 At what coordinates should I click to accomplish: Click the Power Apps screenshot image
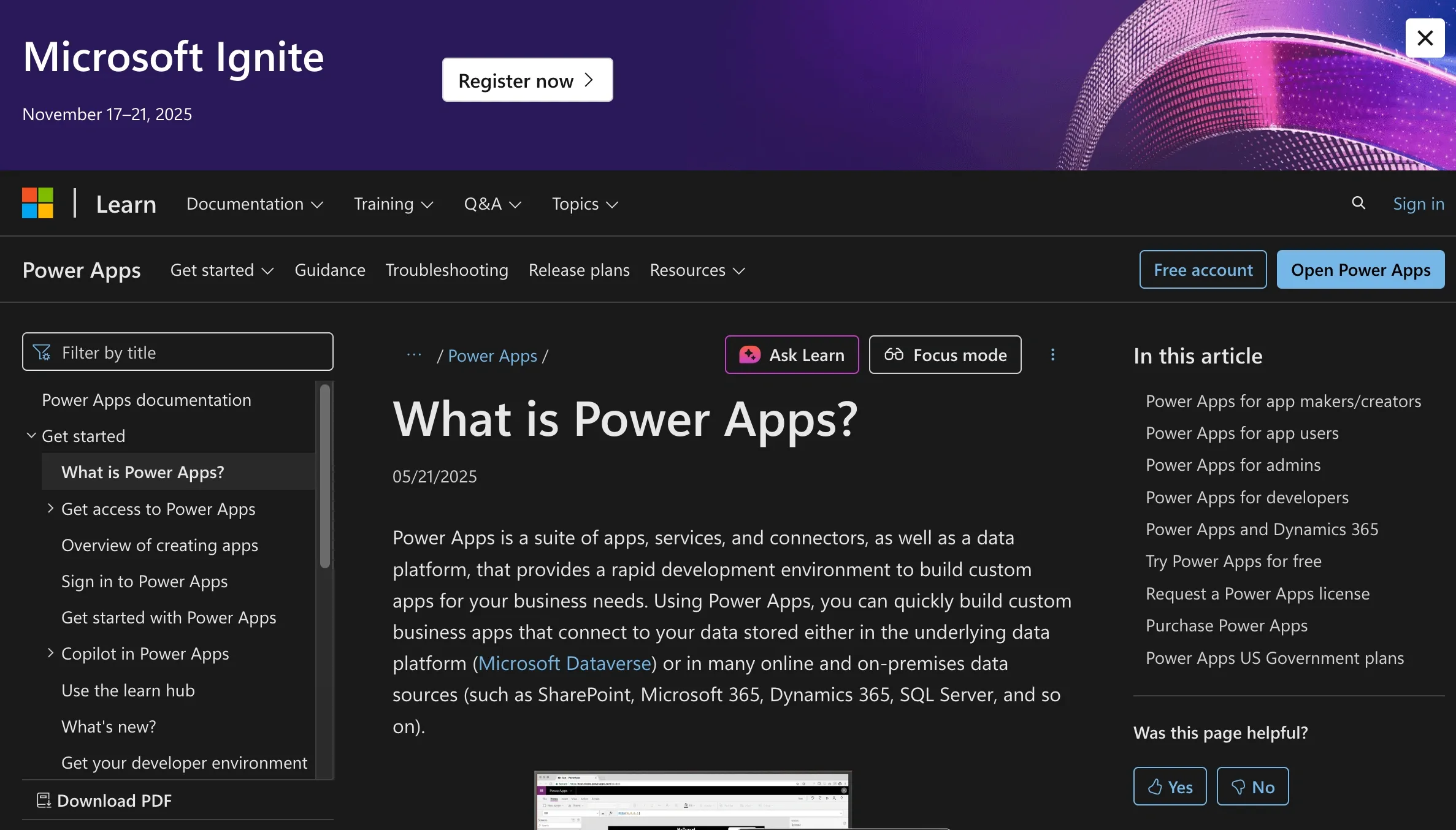click(692, 800)
